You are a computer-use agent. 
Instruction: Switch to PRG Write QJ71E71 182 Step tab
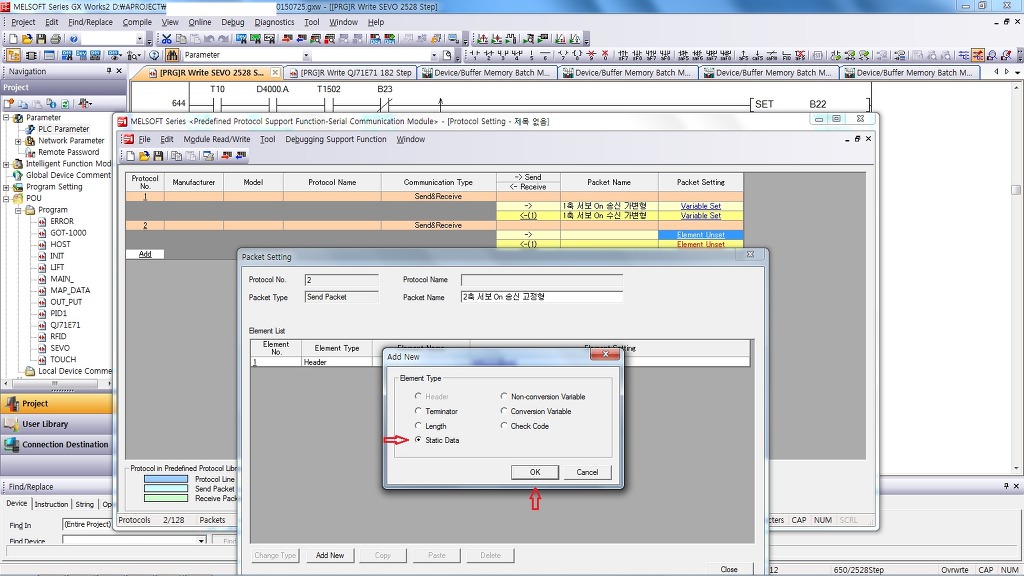tap(352, 73)
